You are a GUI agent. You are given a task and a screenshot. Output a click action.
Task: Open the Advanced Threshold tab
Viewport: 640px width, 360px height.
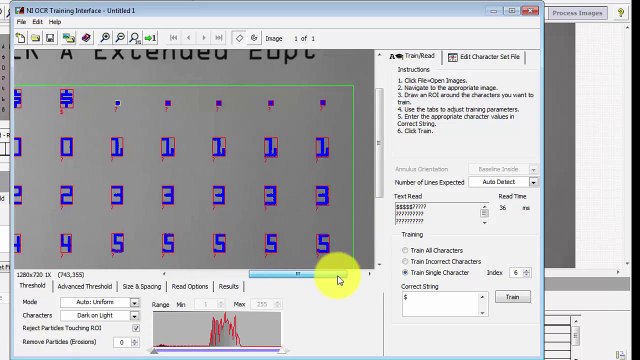(x=84, y=287)
